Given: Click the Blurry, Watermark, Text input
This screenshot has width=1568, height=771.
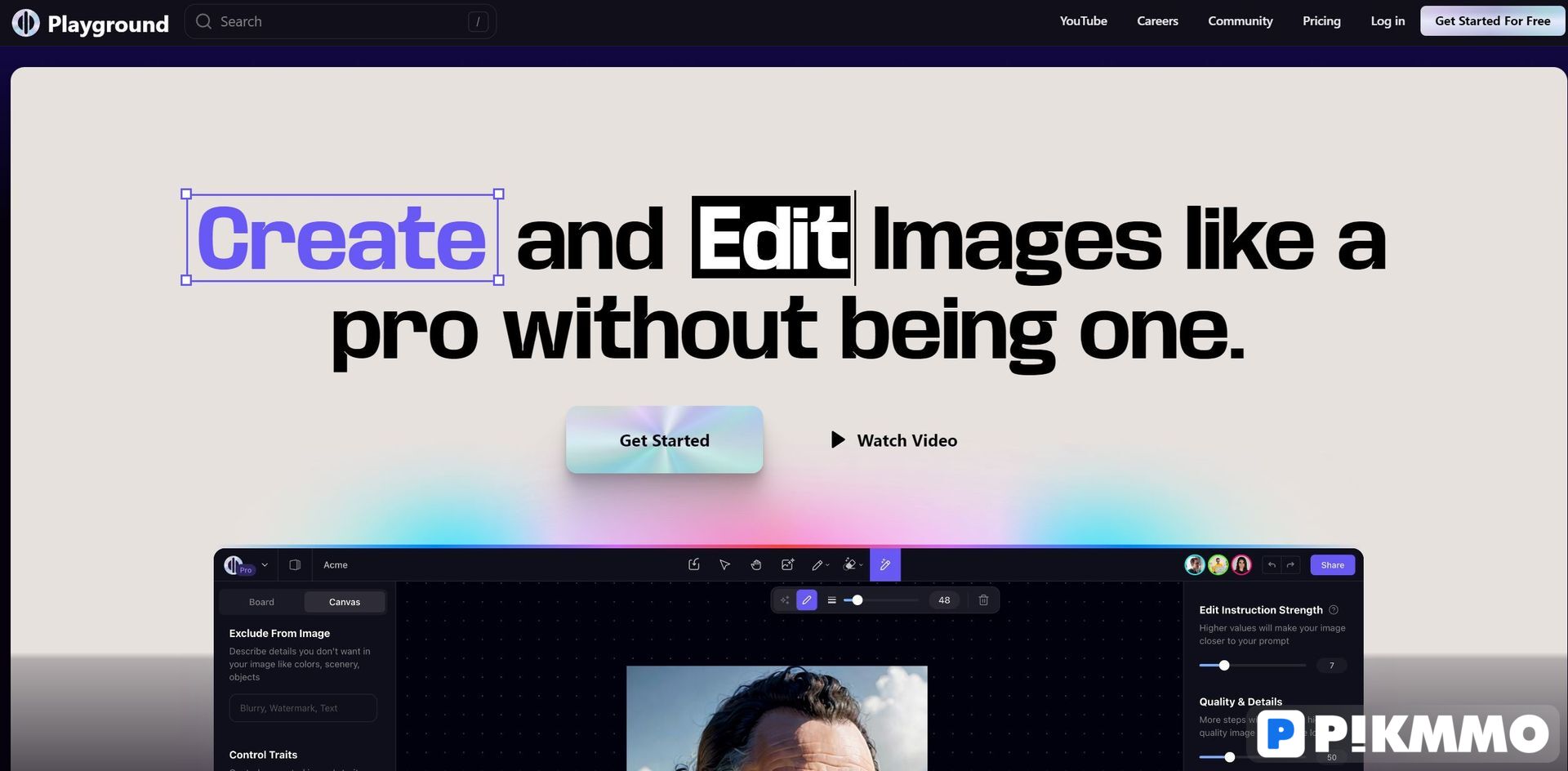Looking at the screenshot, I should point(303,708).
